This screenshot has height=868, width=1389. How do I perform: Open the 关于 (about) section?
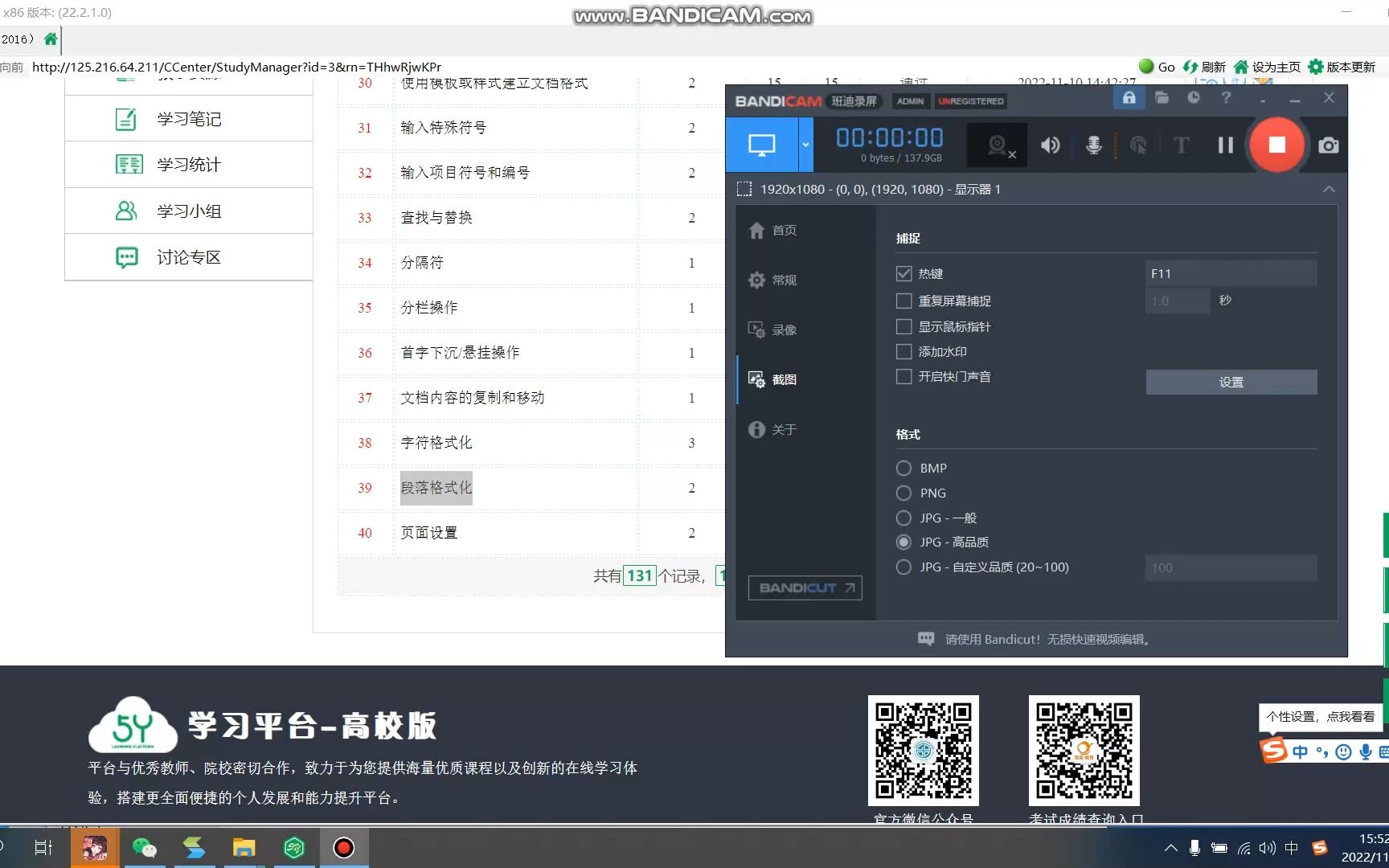click(784, 429)
